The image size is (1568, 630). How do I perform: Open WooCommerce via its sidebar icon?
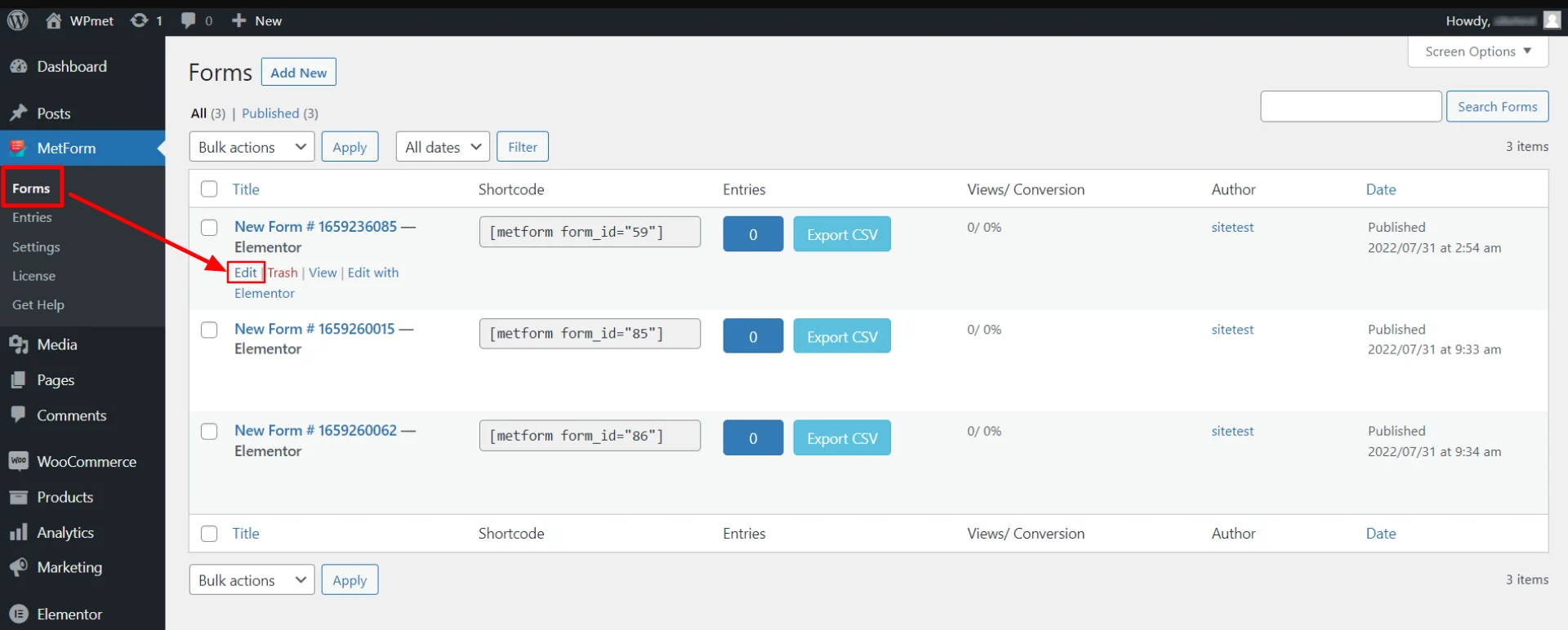pos(18,462)
